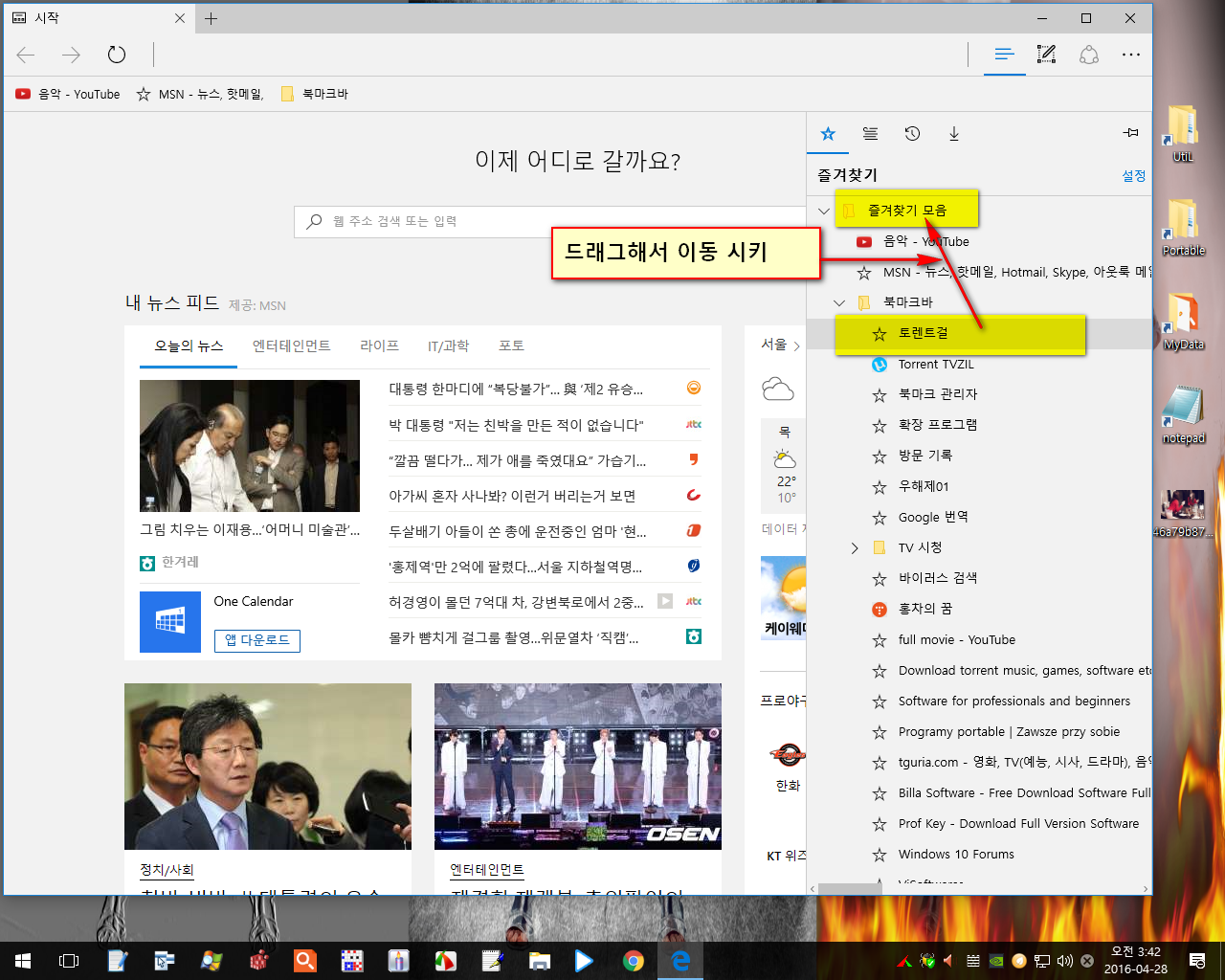Image resolution: width=1225 pixels, height=980 pixels.
Task: Open 북마크바 folder in favorites bar
Action: tap(314, 94)
